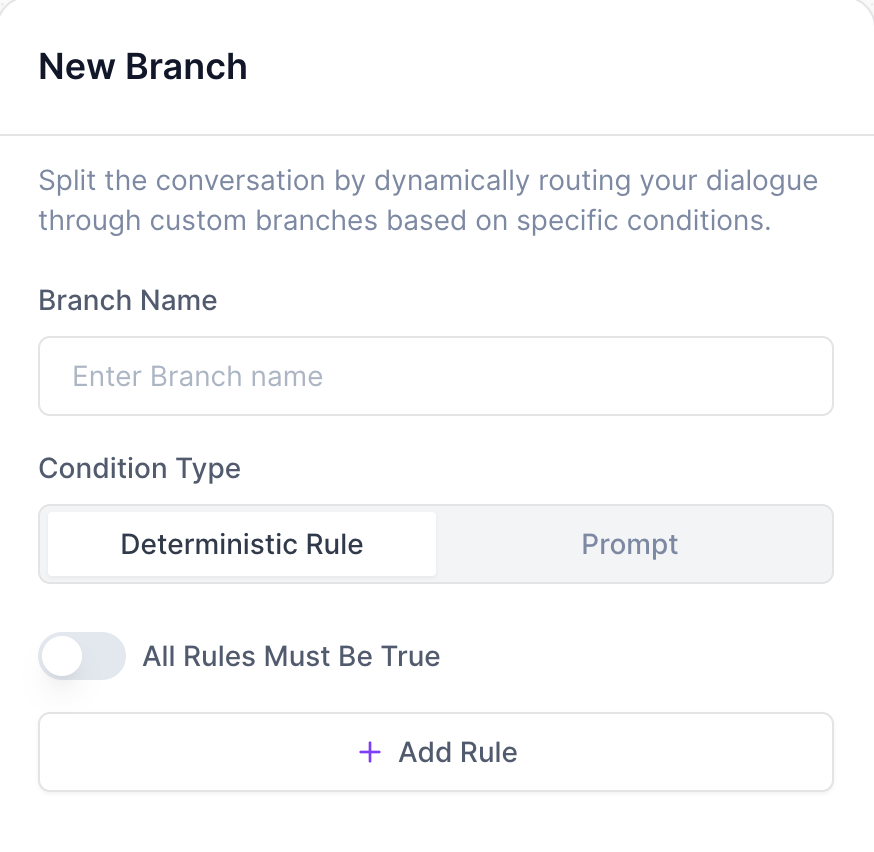Viewport: 874px width, 852px height.
Task: Toggle the All Rules Must Be True switch
Action: pos(82,656)
